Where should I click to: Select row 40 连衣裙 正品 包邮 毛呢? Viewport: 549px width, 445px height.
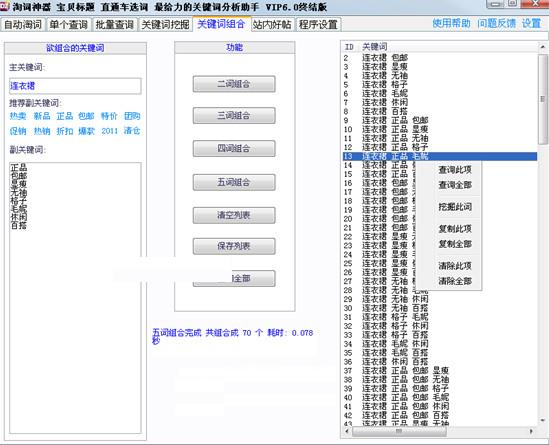[440, 397]
